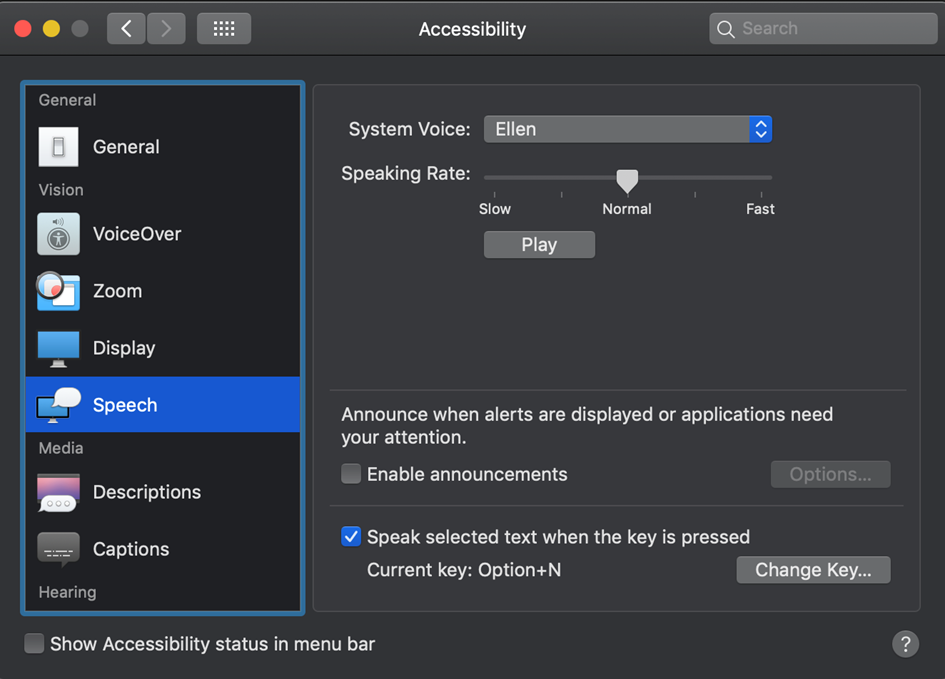Click the Captions icon in sidebar
The height and width of the screenshot is (679, 945).
point(58,549)
